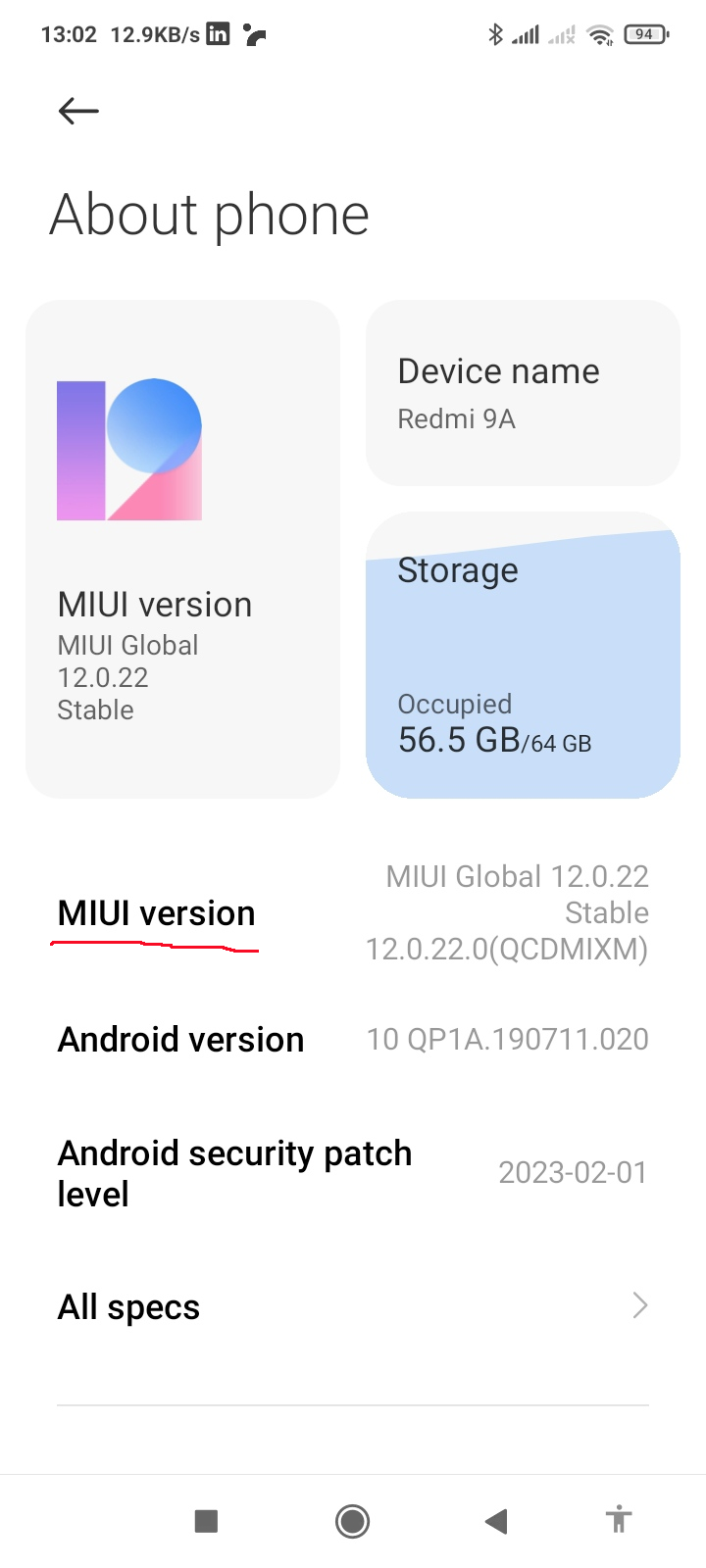
Task: Tap the Android version row
Action: point(353,1040)
